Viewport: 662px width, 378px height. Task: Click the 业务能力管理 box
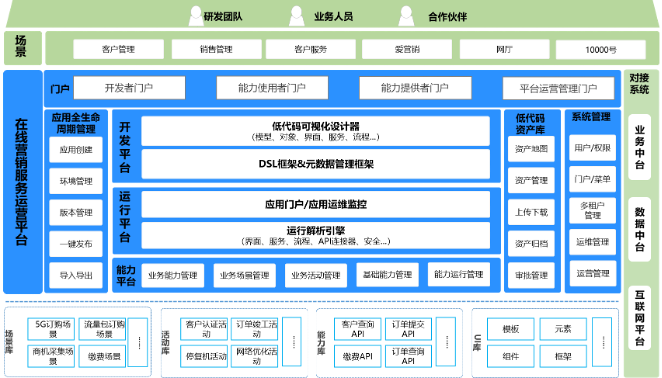tap(173, 275)
